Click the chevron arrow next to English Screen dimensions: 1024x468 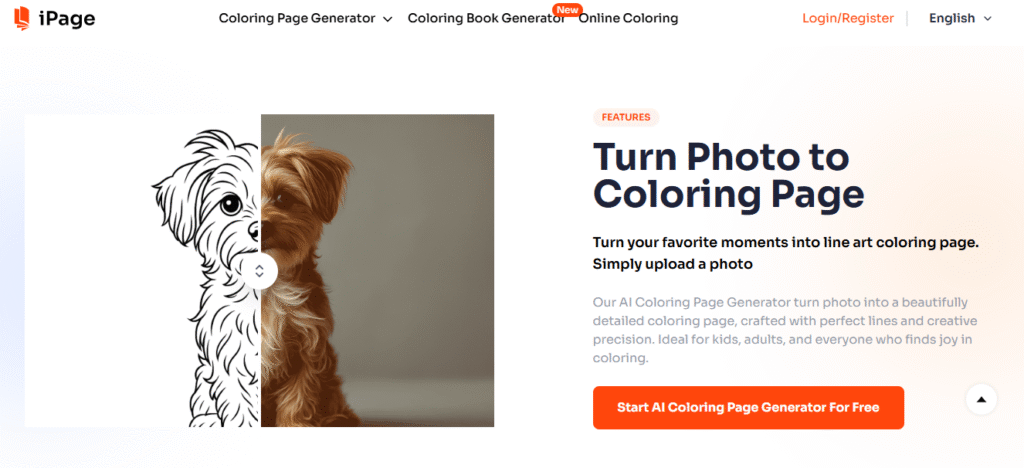pos(987,19)
